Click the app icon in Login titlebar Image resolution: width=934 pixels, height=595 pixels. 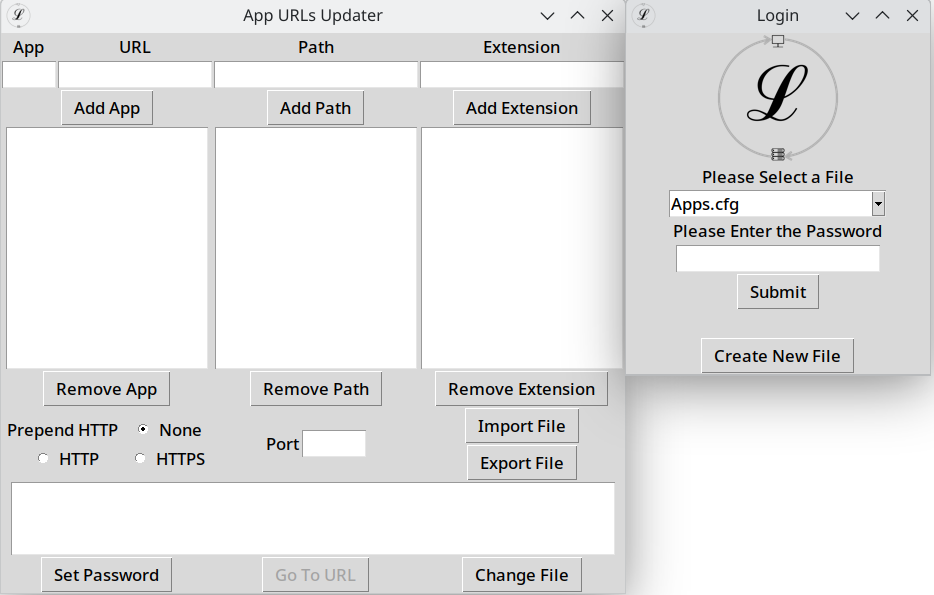tap(644, 15)
